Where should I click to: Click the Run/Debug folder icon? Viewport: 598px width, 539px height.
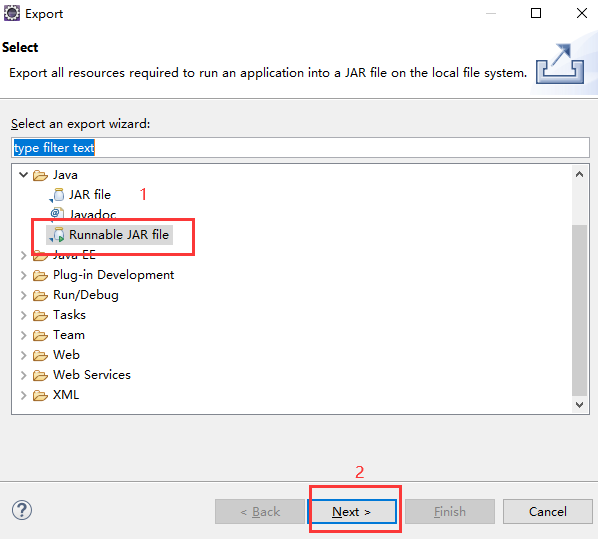coord(40,296)
